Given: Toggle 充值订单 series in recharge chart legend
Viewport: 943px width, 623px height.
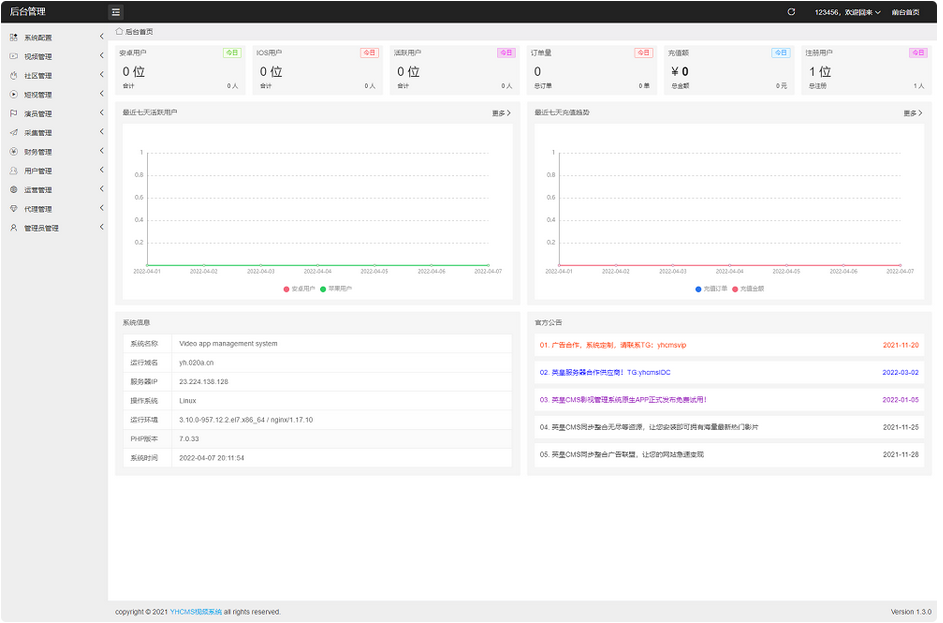Looking at the screenshot, I should 711,289.
